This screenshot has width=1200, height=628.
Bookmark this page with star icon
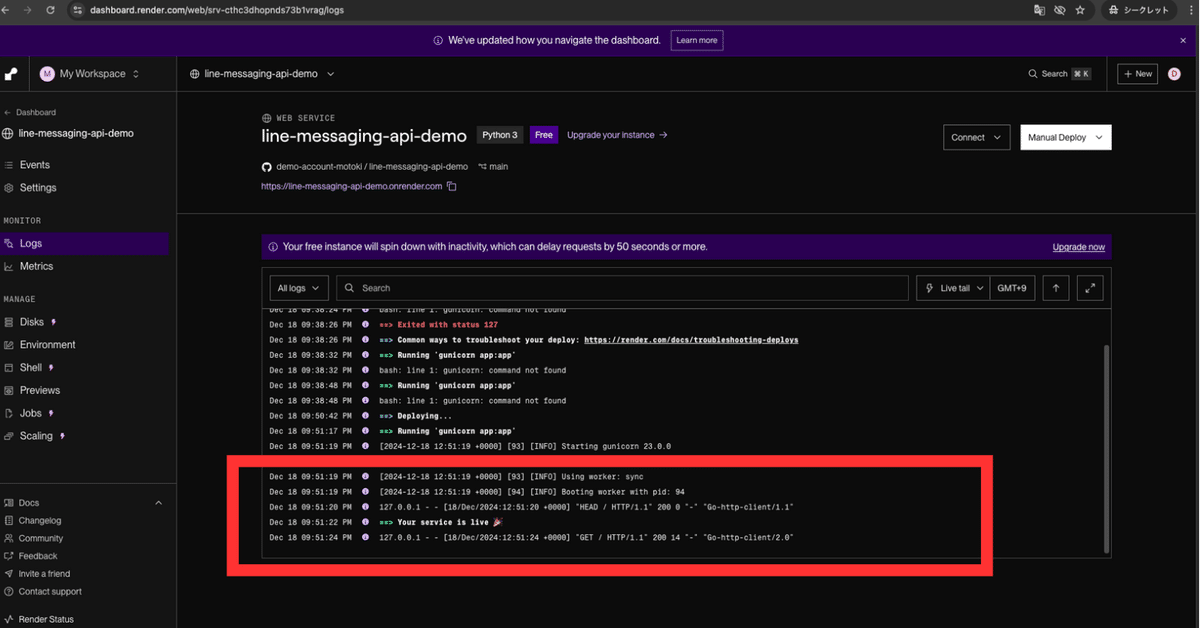tap(1079, 10)
